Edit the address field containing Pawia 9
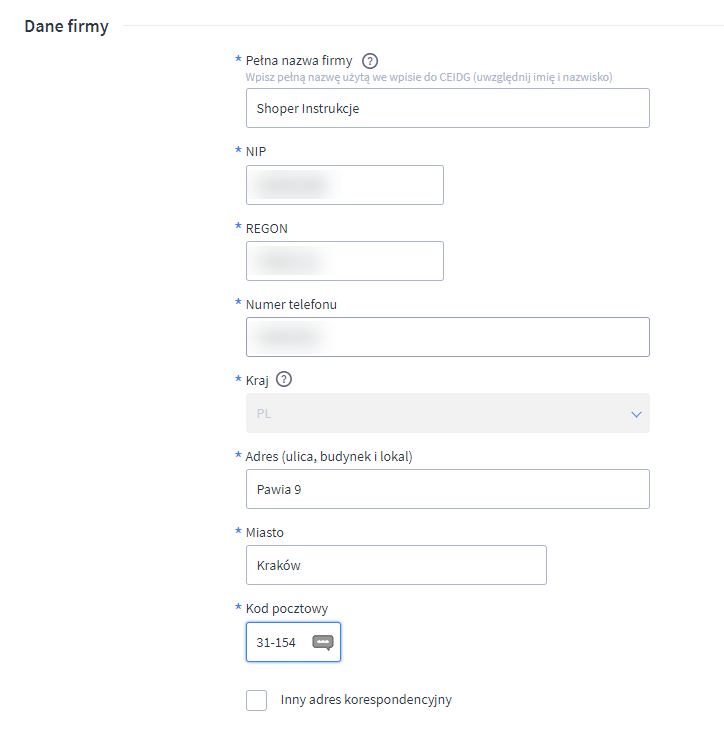The height and width of the screenshot is (747, 724). pyautogui.click(x=447, y=489)
